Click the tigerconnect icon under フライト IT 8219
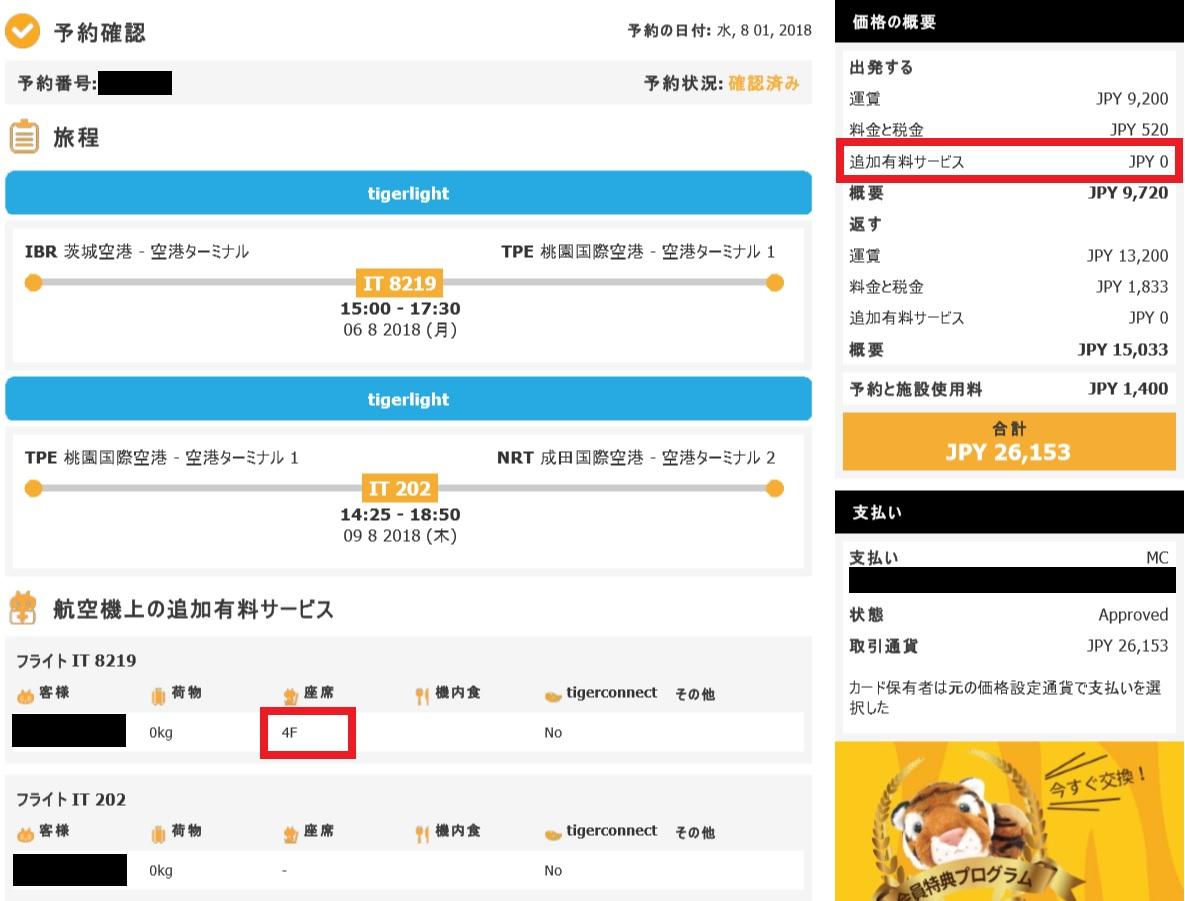Image resolution: width=1185 pixels, height=901 pixels. (x=553, y=694)
